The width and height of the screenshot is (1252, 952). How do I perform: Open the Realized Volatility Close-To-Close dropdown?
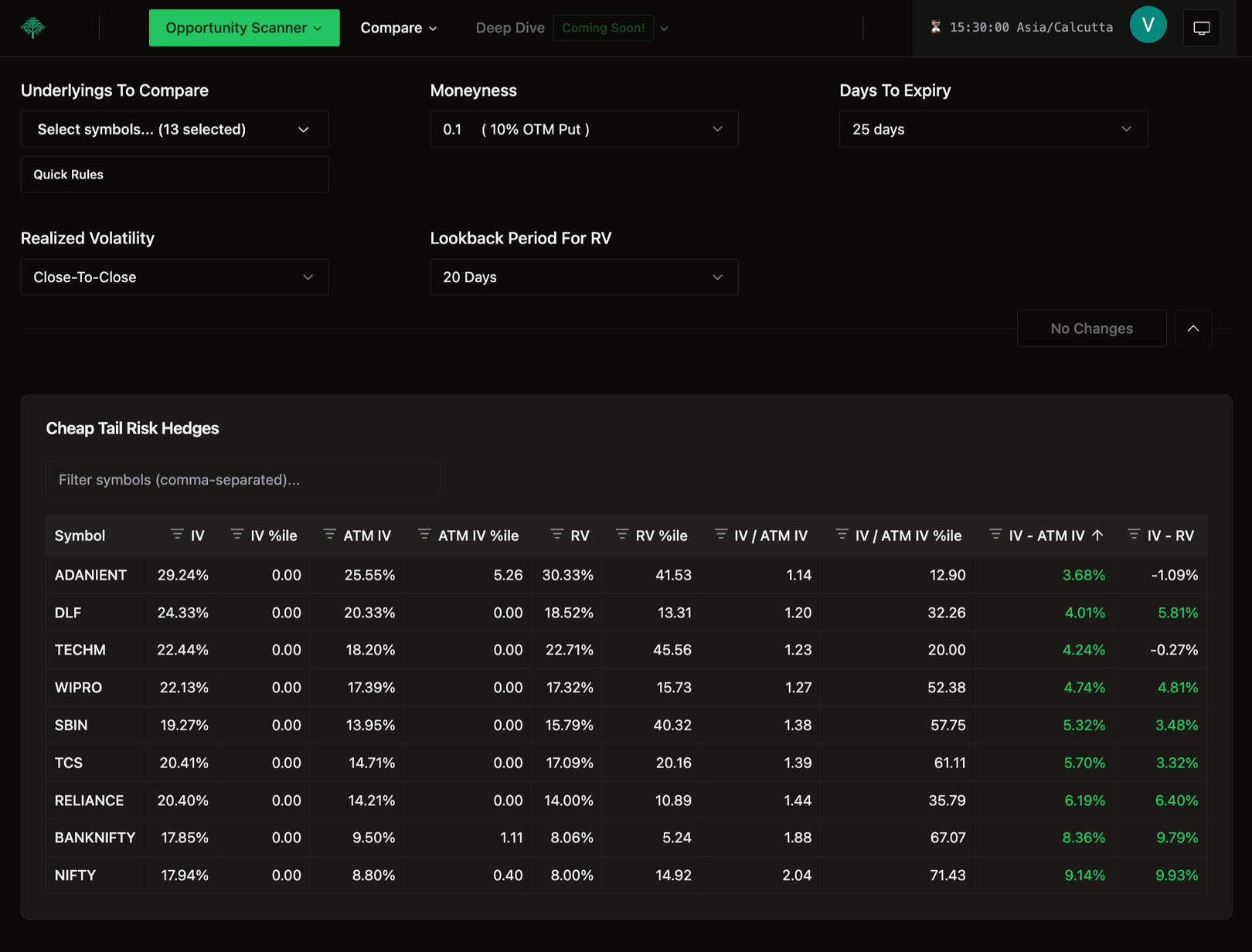click(174, 277)
